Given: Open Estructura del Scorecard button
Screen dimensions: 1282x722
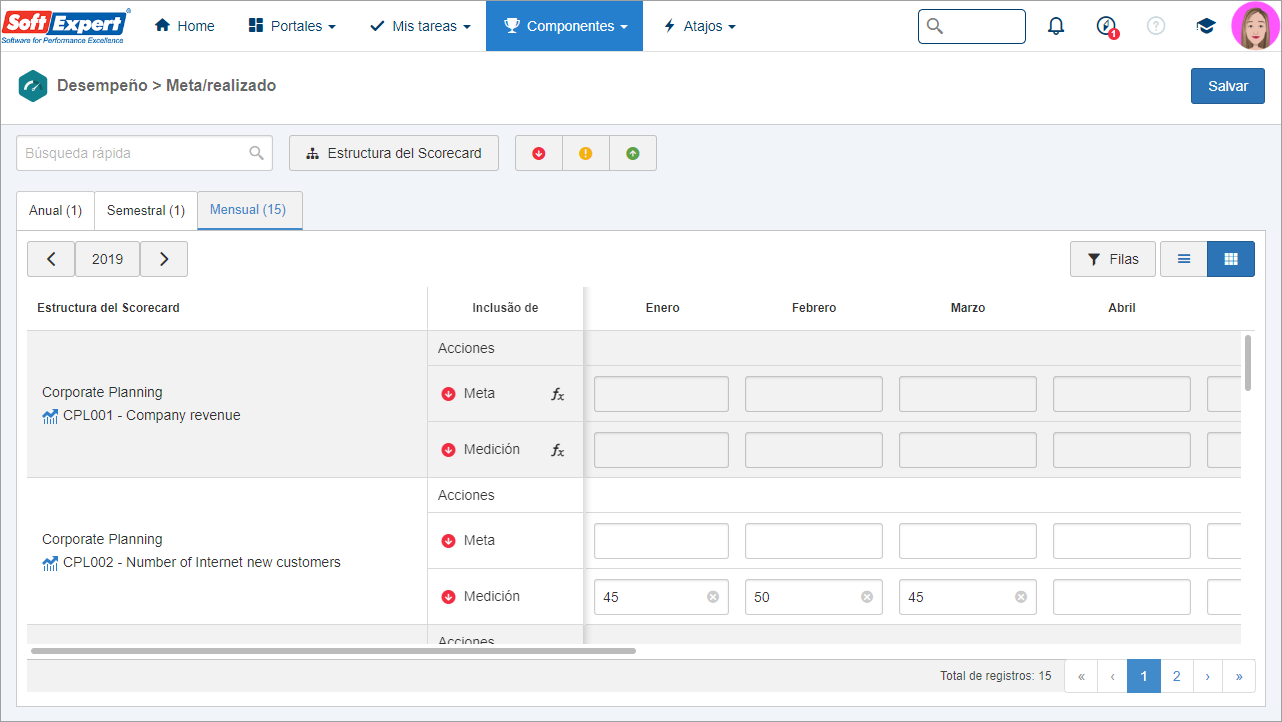Looking at the screenshot, I should [394, 153].
